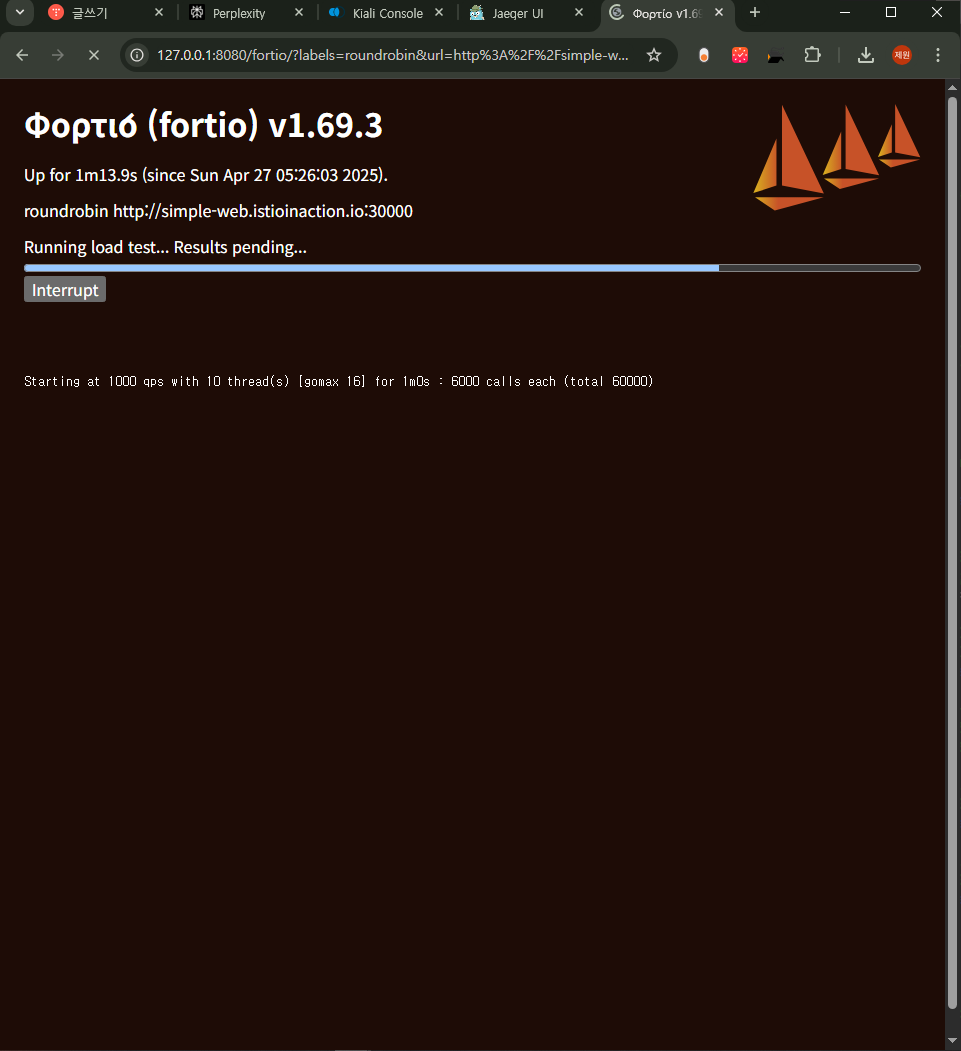Switch to the Kiali Console tab

click(387, 13)
